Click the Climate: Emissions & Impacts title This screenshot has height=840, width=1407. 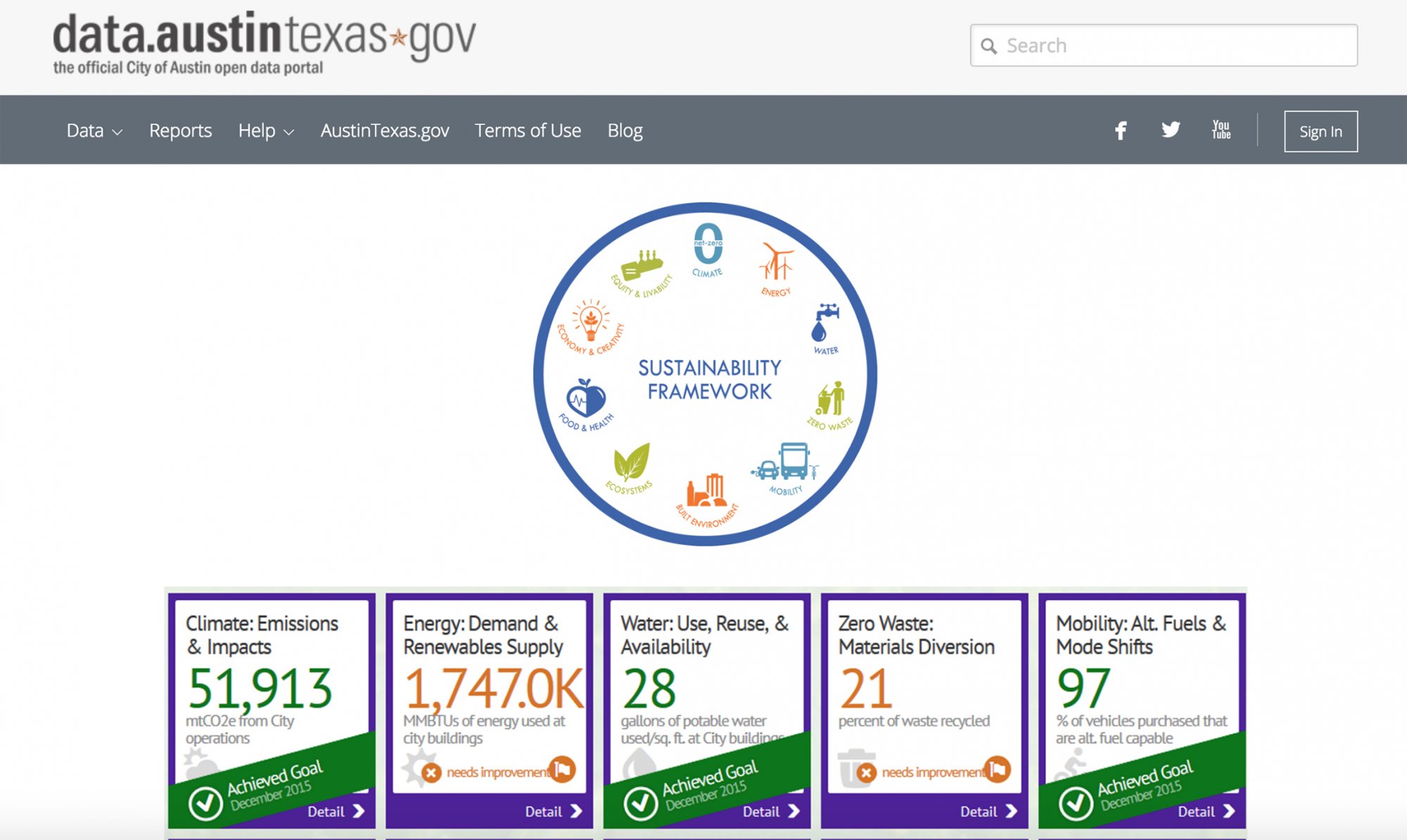tap(262, 635)
